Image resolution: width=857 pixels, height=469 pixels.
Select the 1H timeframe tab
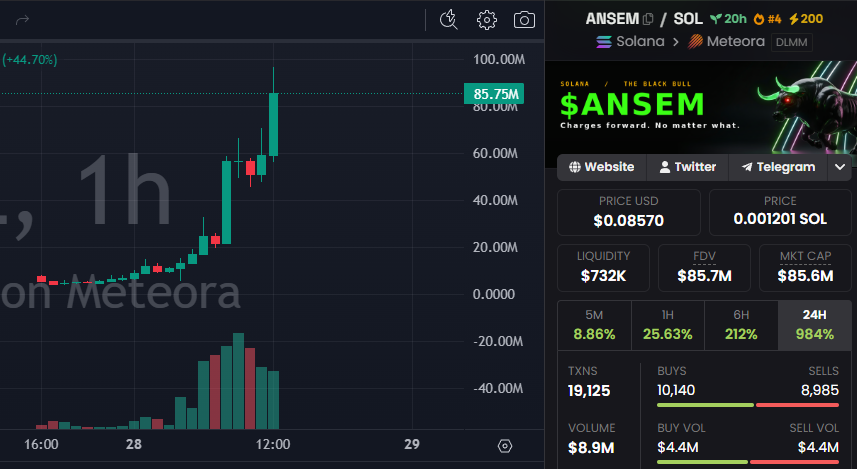coord(668,325)
